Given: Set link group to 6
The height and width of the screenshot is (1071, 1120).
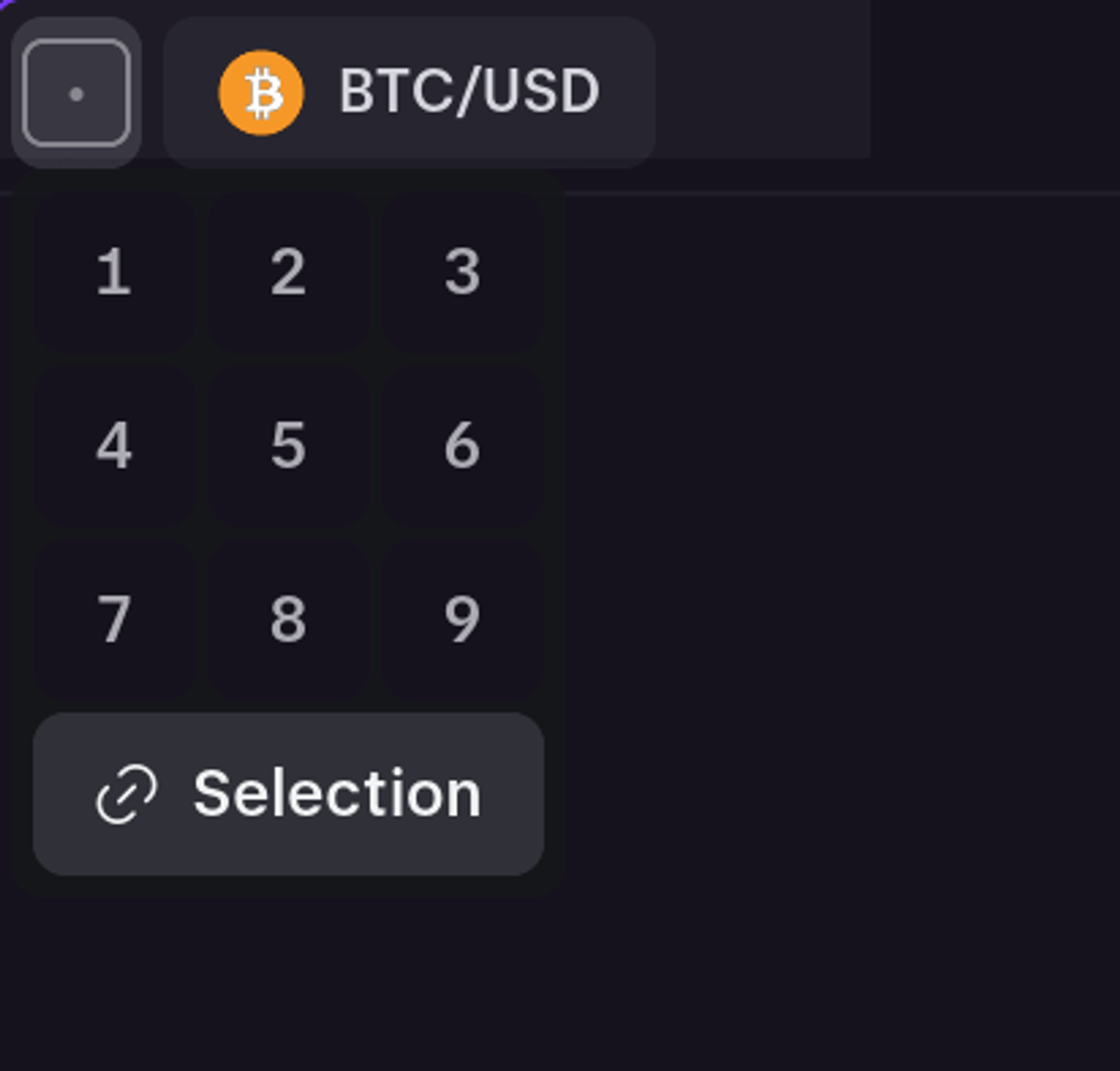Looking at the screenshot, I should tap(462, 445).
